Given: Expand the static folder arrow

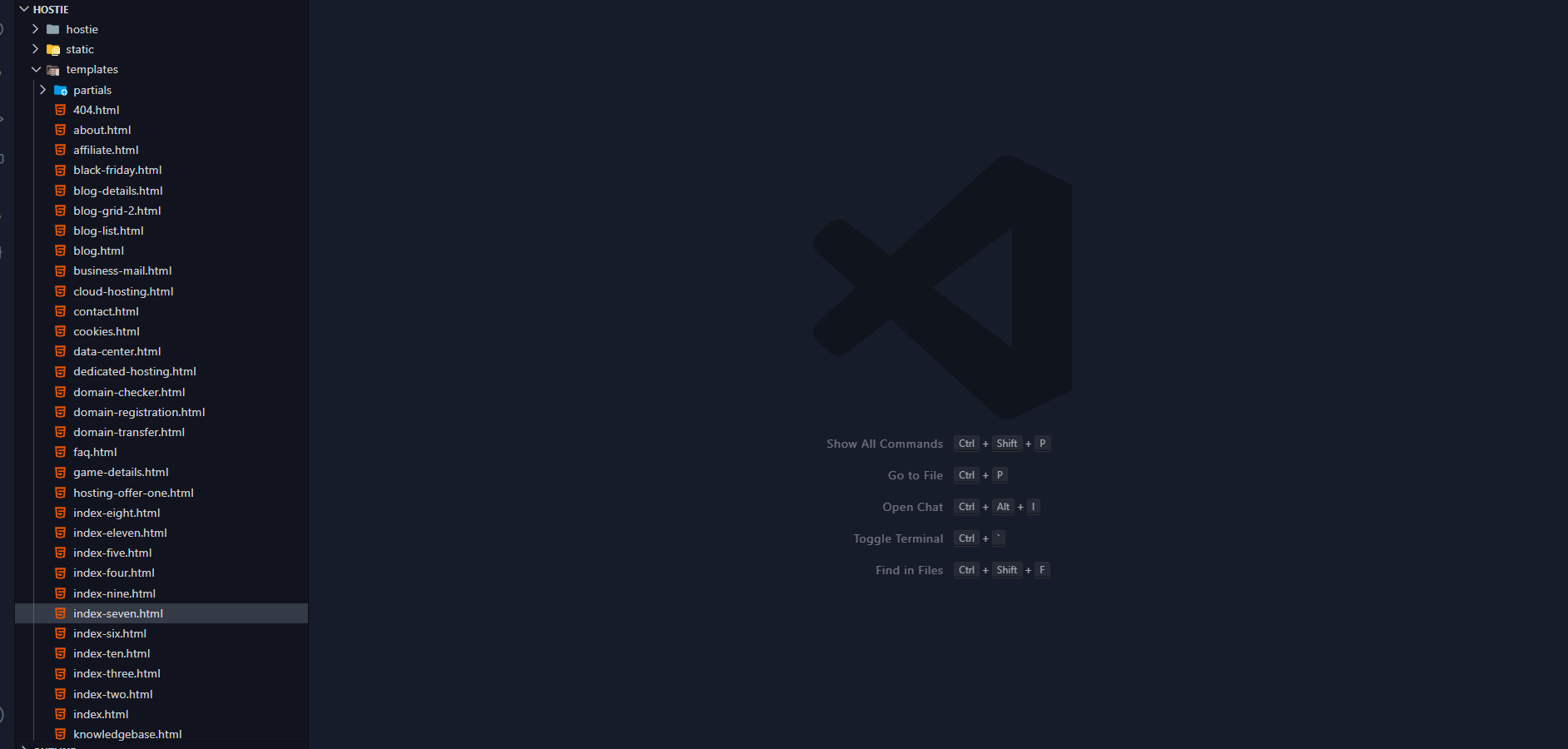Looking at the screenshot, I should coord(36,49).
